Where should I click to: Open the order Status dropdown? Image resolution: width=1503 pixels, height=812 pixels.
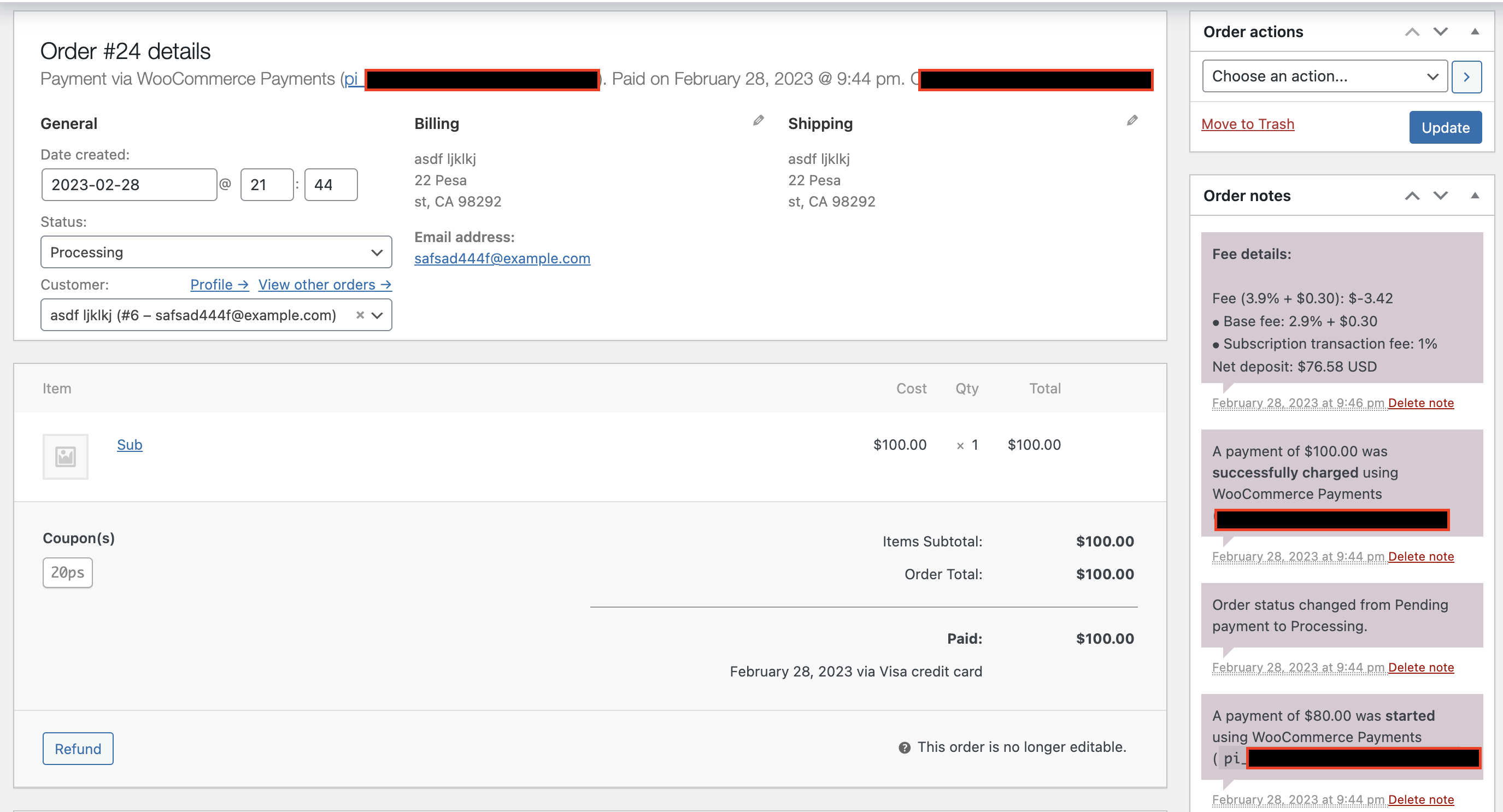[x=215, y=251]
